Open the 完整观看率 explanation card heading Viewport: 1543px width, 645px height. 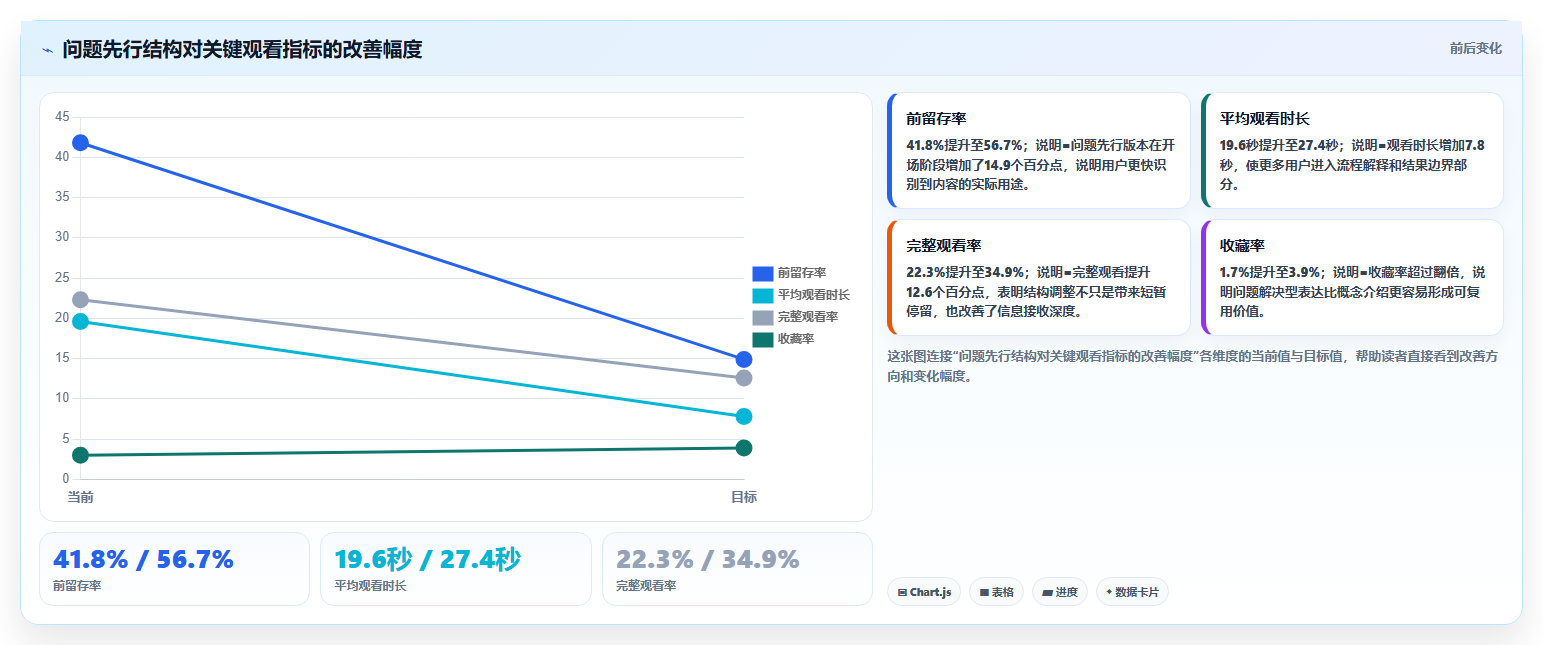(944, 245)
